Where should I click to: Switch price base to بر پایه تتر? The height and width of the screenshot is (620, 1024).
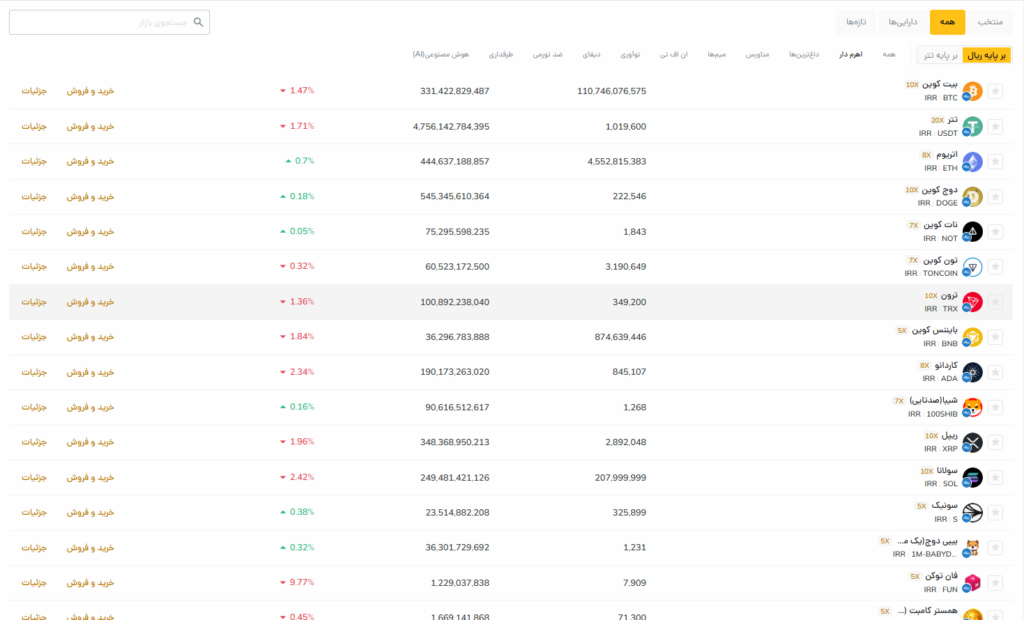point(940,55)
